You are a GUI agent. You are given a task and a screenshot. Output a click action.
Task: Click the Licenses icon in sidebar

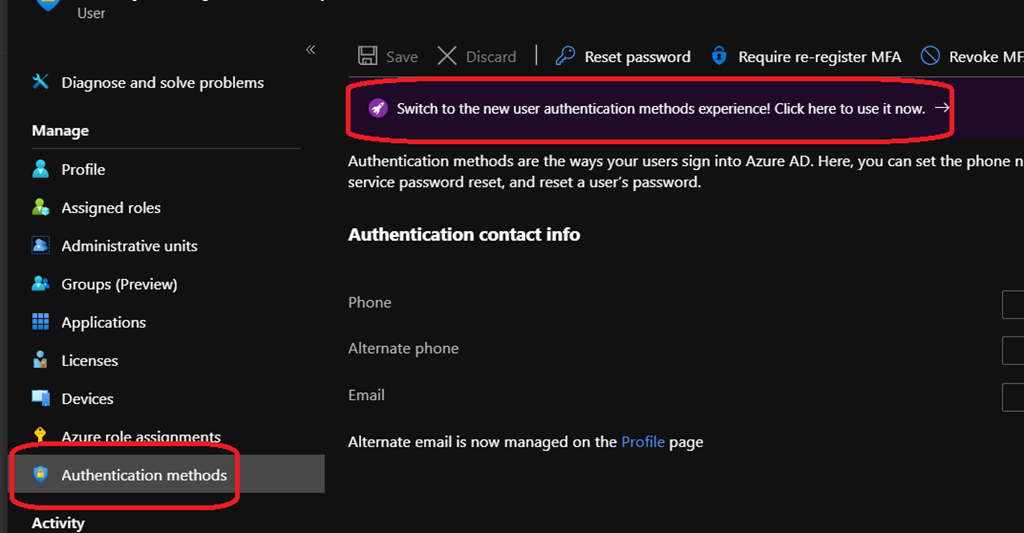pyautogui.click(x=41, y=360)
